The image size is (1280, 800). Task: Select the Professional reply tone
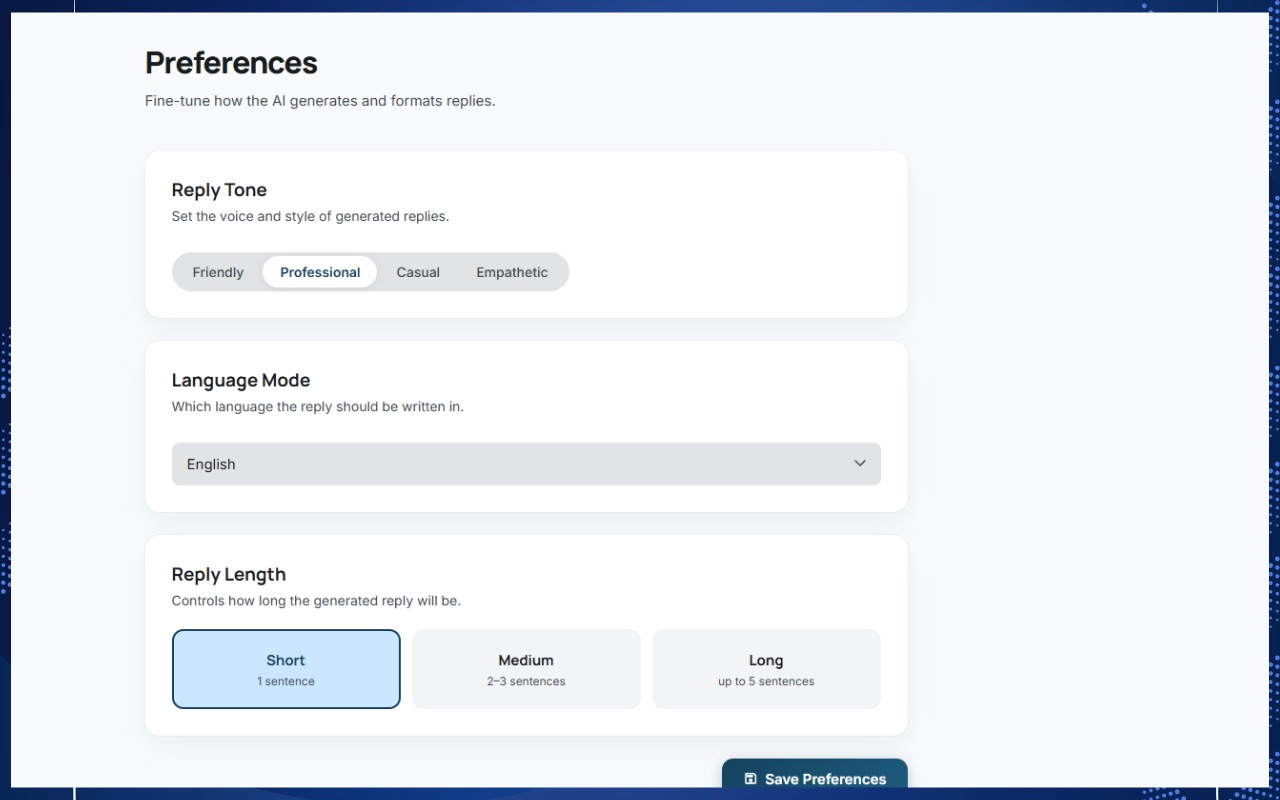pyautogui.click(x=320, y=272)
